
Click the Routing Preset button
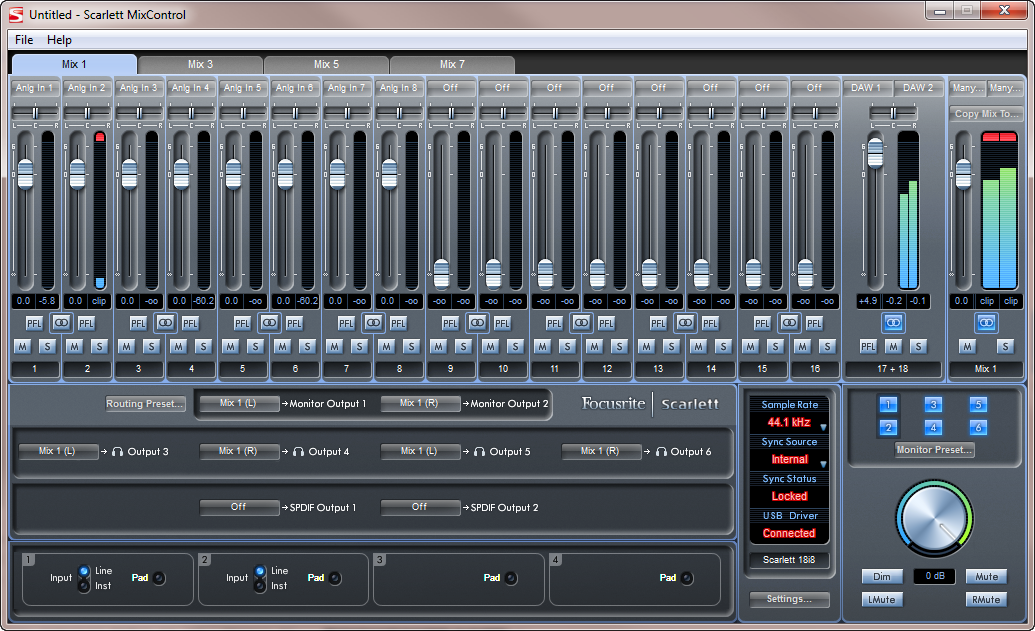[x=145, y=403]
